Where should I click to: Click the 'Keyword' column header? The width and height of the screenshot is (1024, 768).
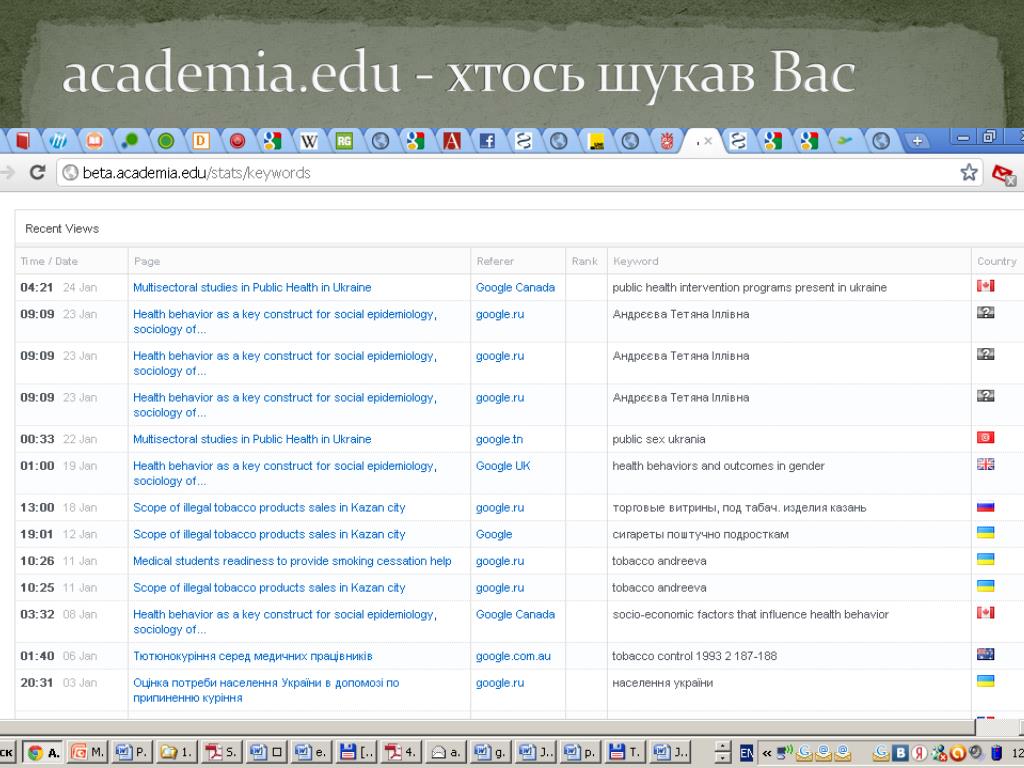pos(635,261)
